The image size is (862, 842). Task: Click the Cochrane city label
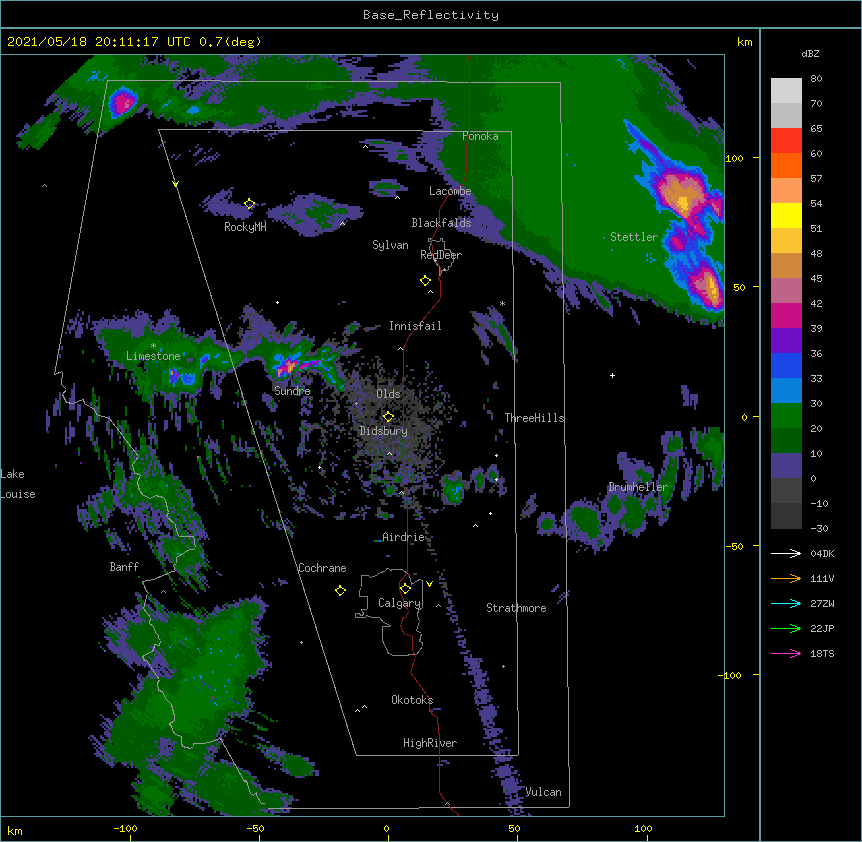pos(322,568)
